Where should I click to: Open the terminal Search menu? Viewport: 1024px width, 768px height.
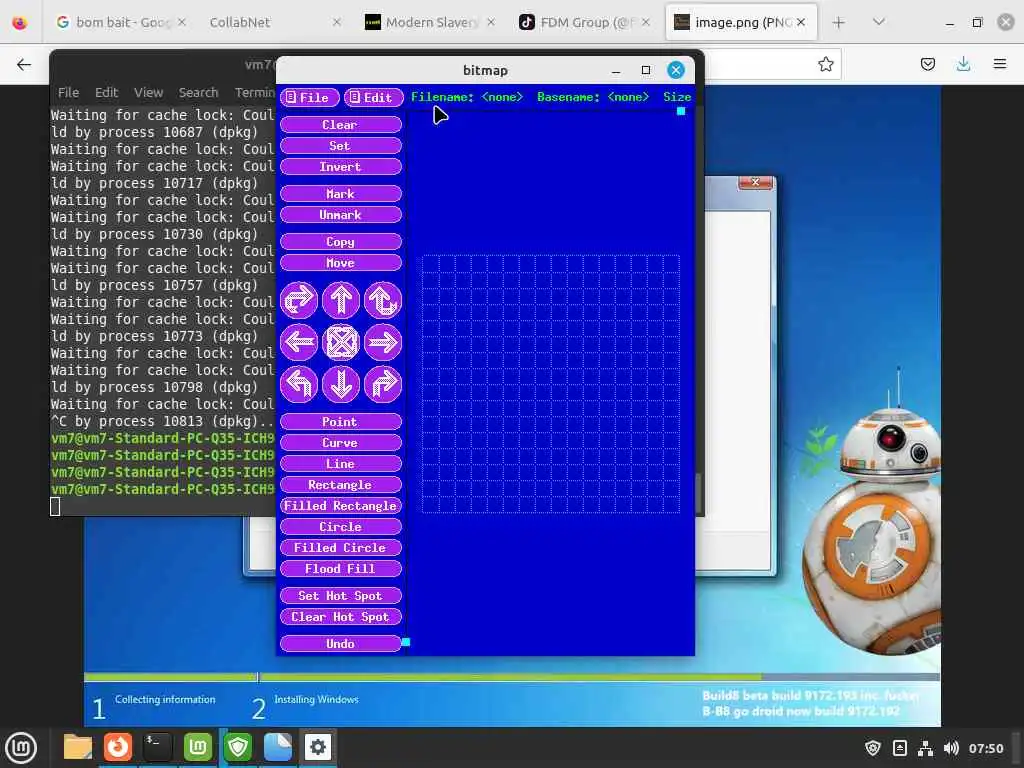[x=199, y=93]
